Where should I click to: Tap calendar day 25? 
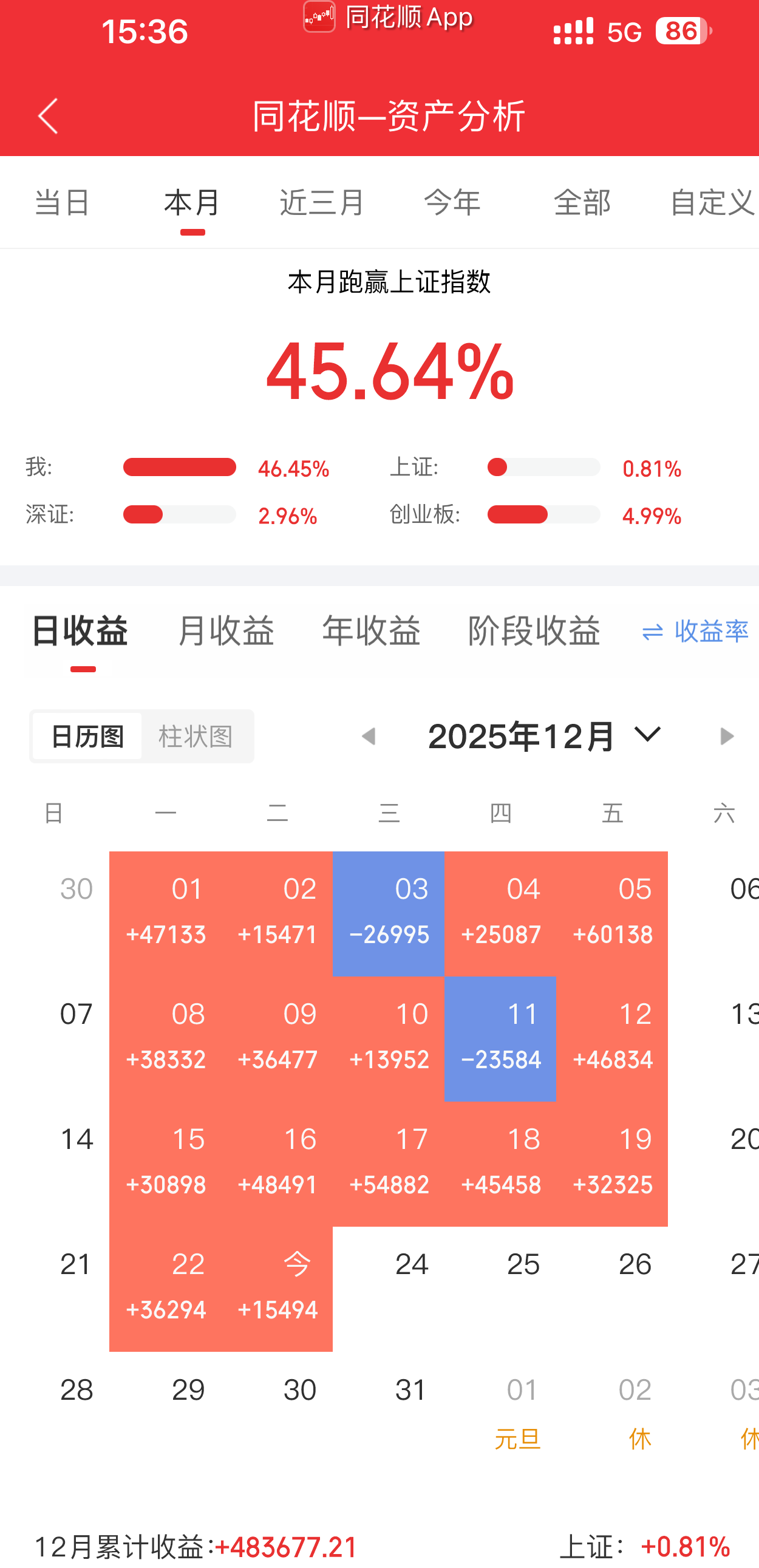(523, 1265)
